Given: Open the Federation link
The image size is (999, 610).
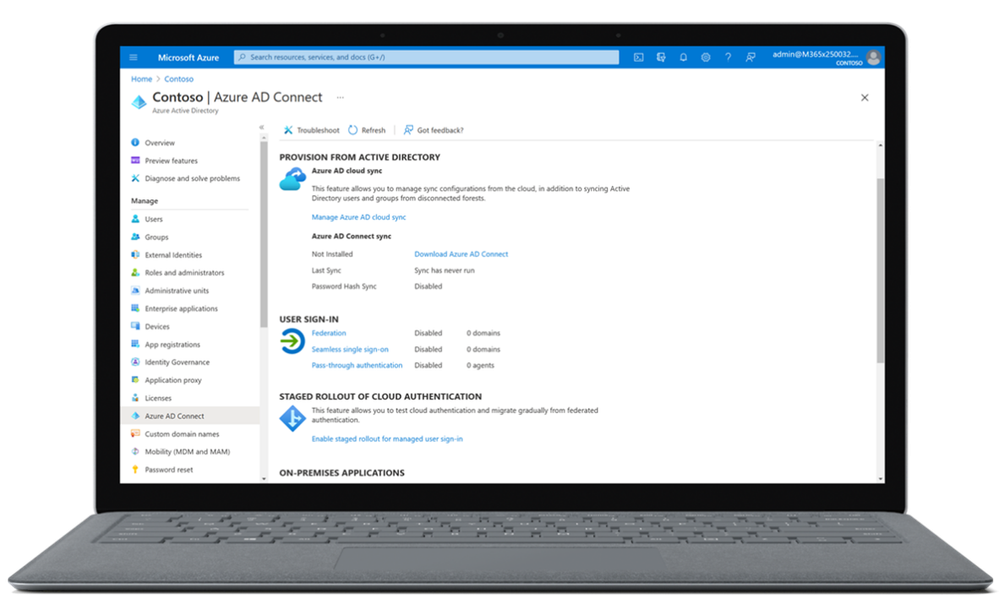Looking at the screenshot, I should pyautogui.click(x=329, y=333).
